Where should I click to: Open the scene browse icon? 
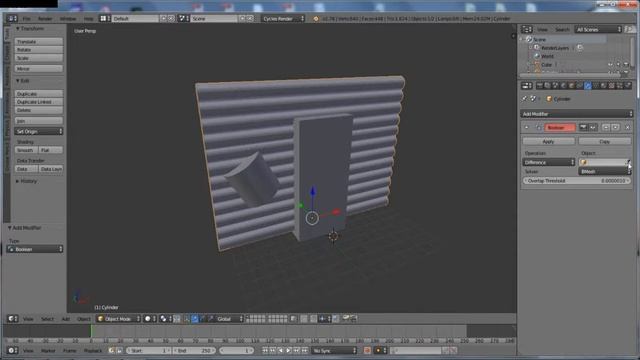point(184,18)
